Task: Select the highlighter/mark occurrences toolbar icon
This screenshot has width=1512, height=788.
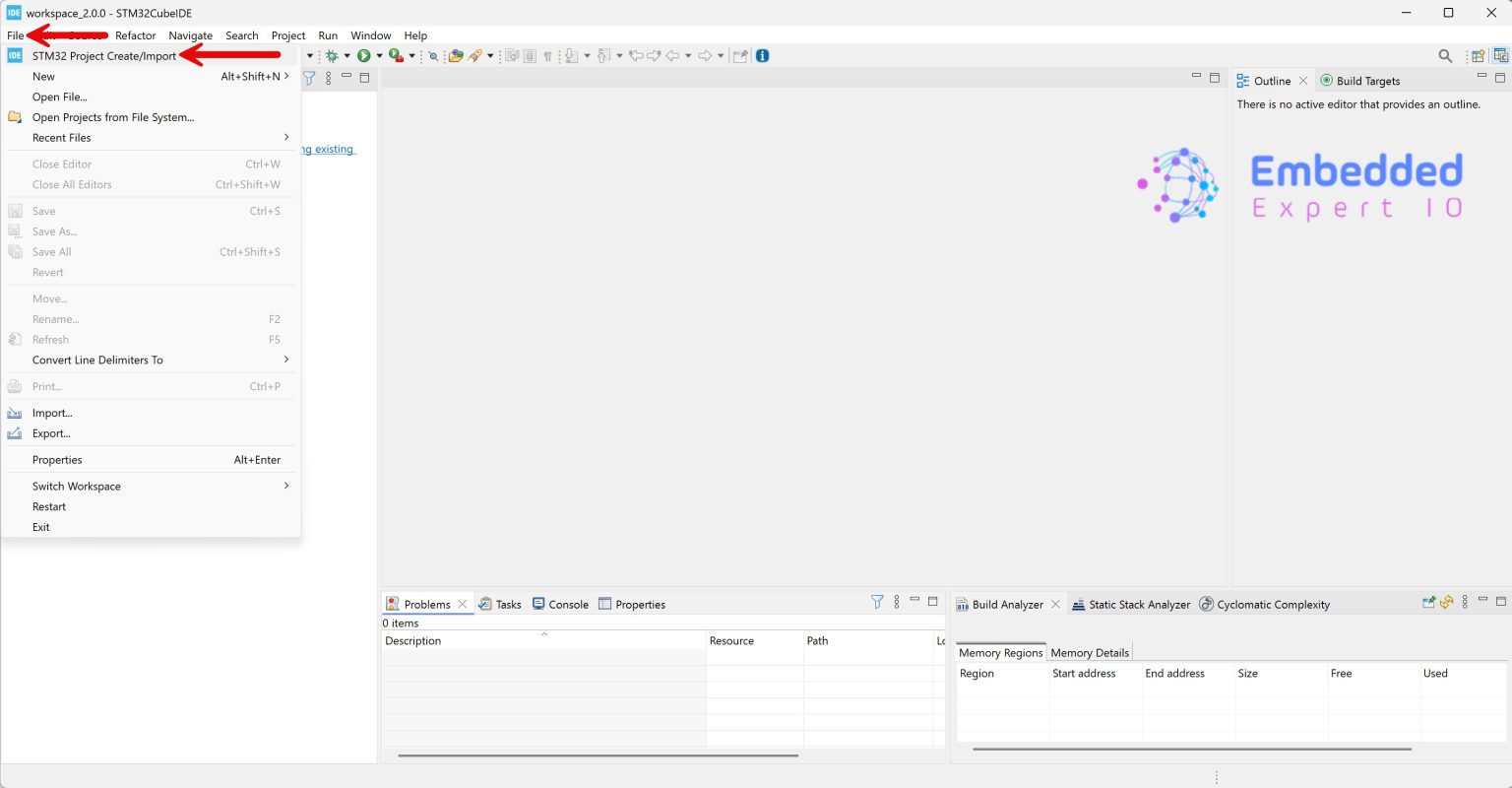Action: click(475, 56)
